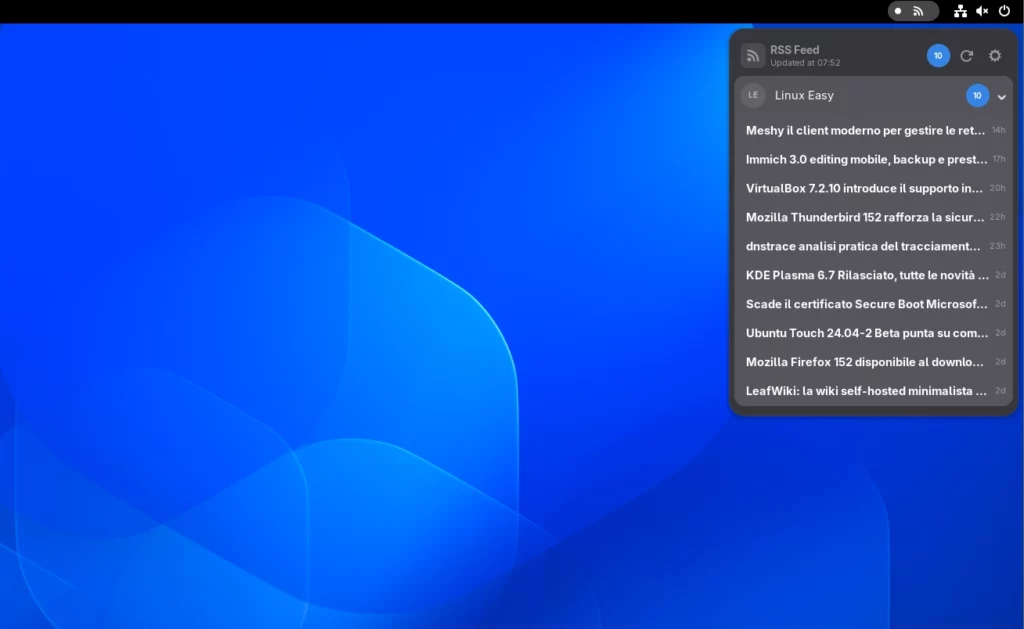Screen dimensions: 1024x629
Task: Click the 14h timestamp on Meshy article
Action: point(999,131)
